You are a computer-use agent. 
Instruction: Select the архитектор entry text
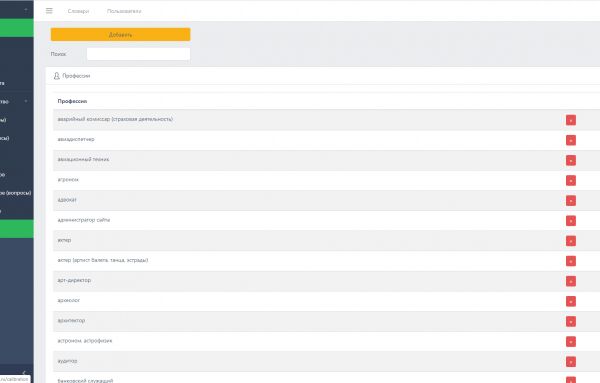(71, 321)
